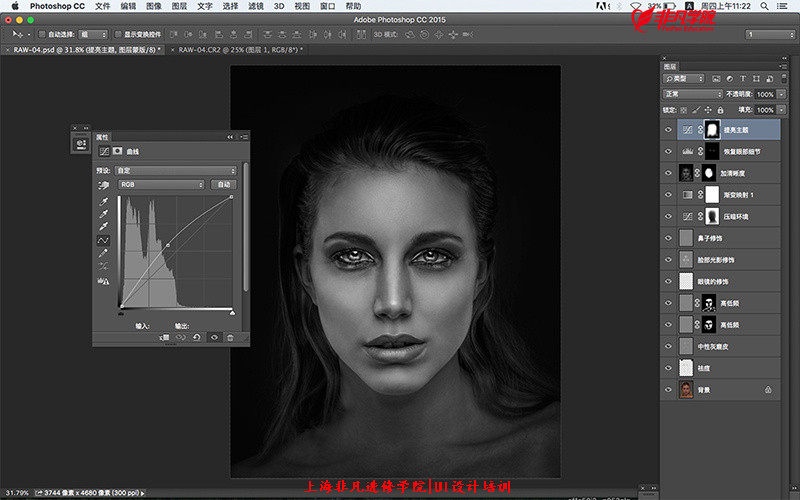800x500 pixels.
Task: Filter layers by adjustment layer icon
Action: tap(729, 79)
